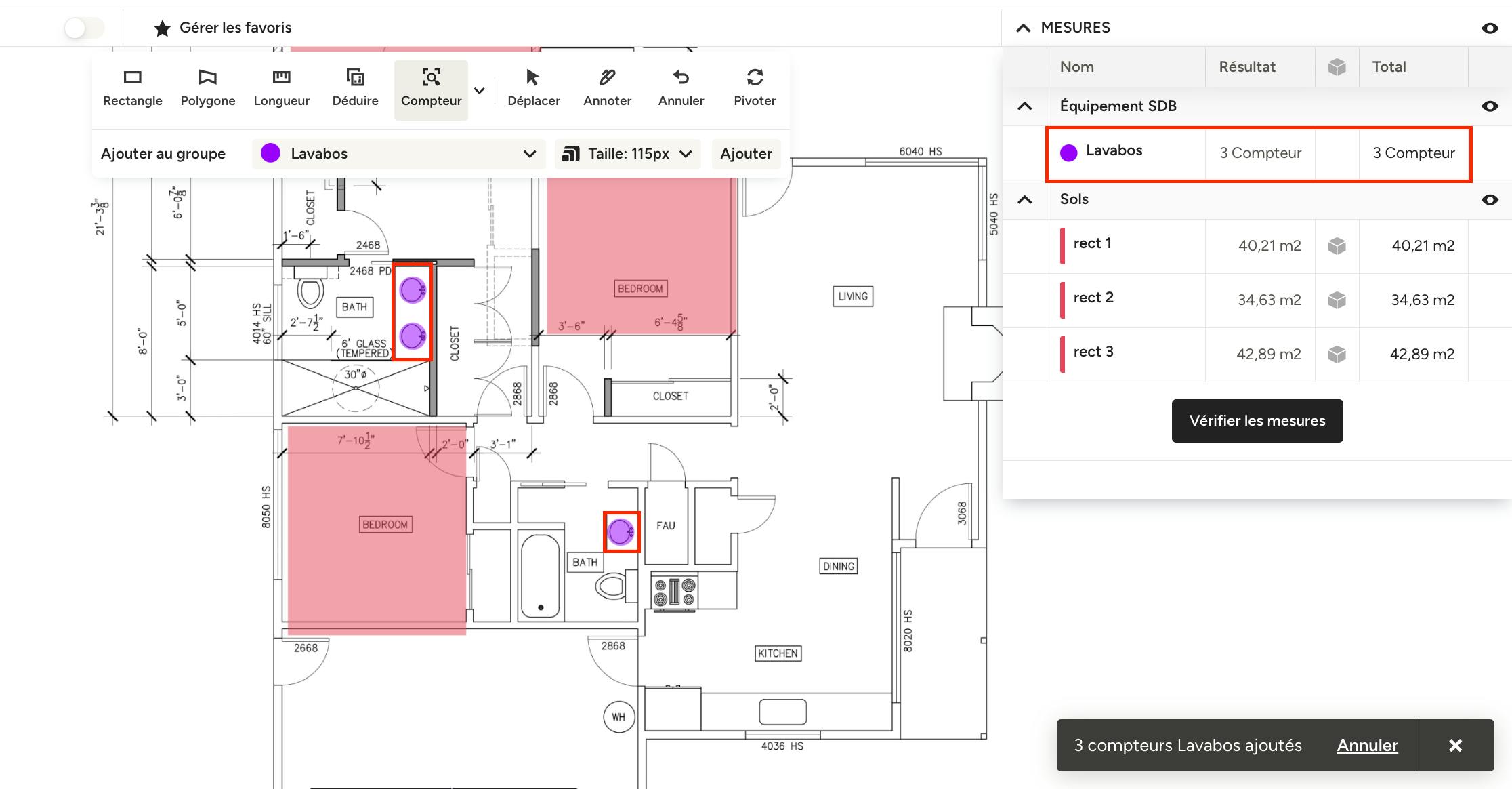Screen dimensions: 1512x789
Task: Collapse the Sols measurement group
Action: click(x=1024, y=200)
